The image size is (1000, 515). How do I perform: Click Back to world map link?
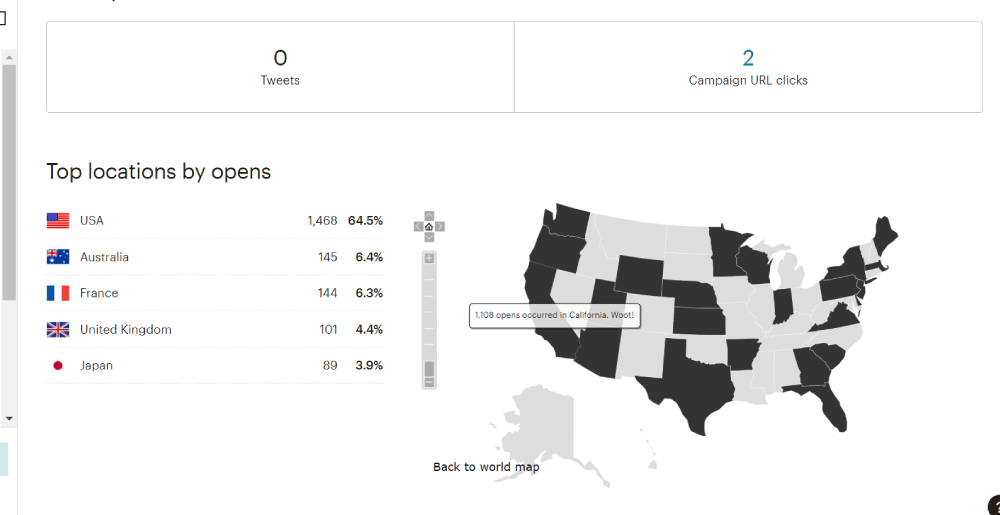[486, 467]
